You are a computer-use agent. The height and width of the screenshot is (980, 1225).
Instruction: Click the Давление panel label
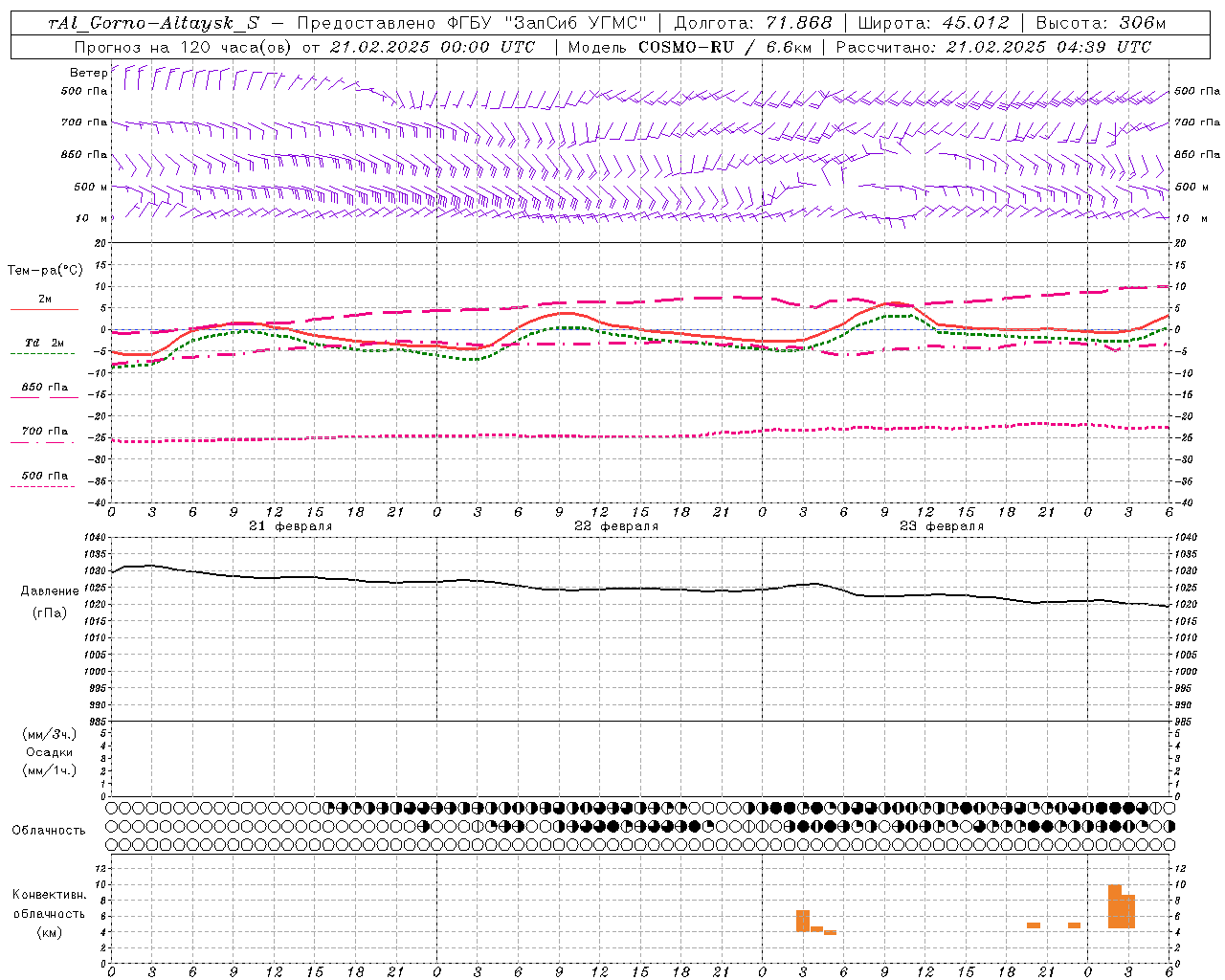(50, 591)
